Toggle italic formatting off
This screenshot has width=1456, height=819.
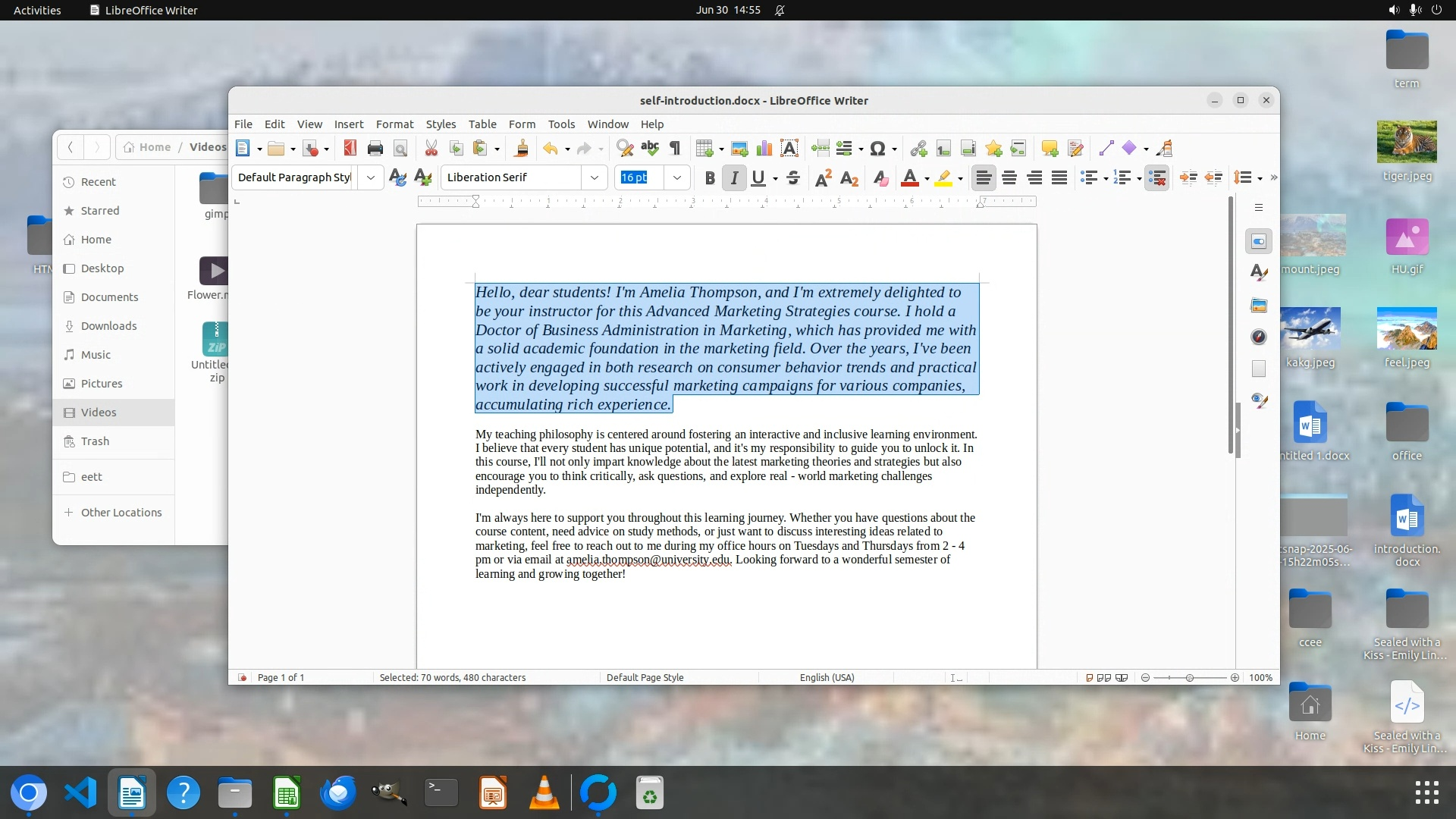click(x=733, y=178)
